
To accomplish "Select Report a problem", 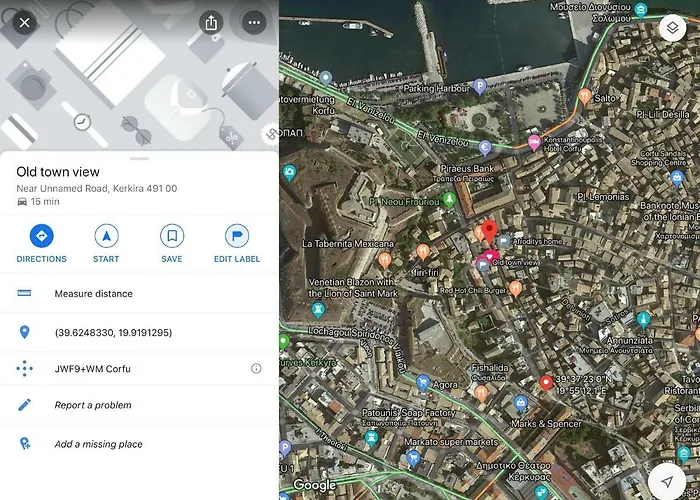I will (139, 405).
